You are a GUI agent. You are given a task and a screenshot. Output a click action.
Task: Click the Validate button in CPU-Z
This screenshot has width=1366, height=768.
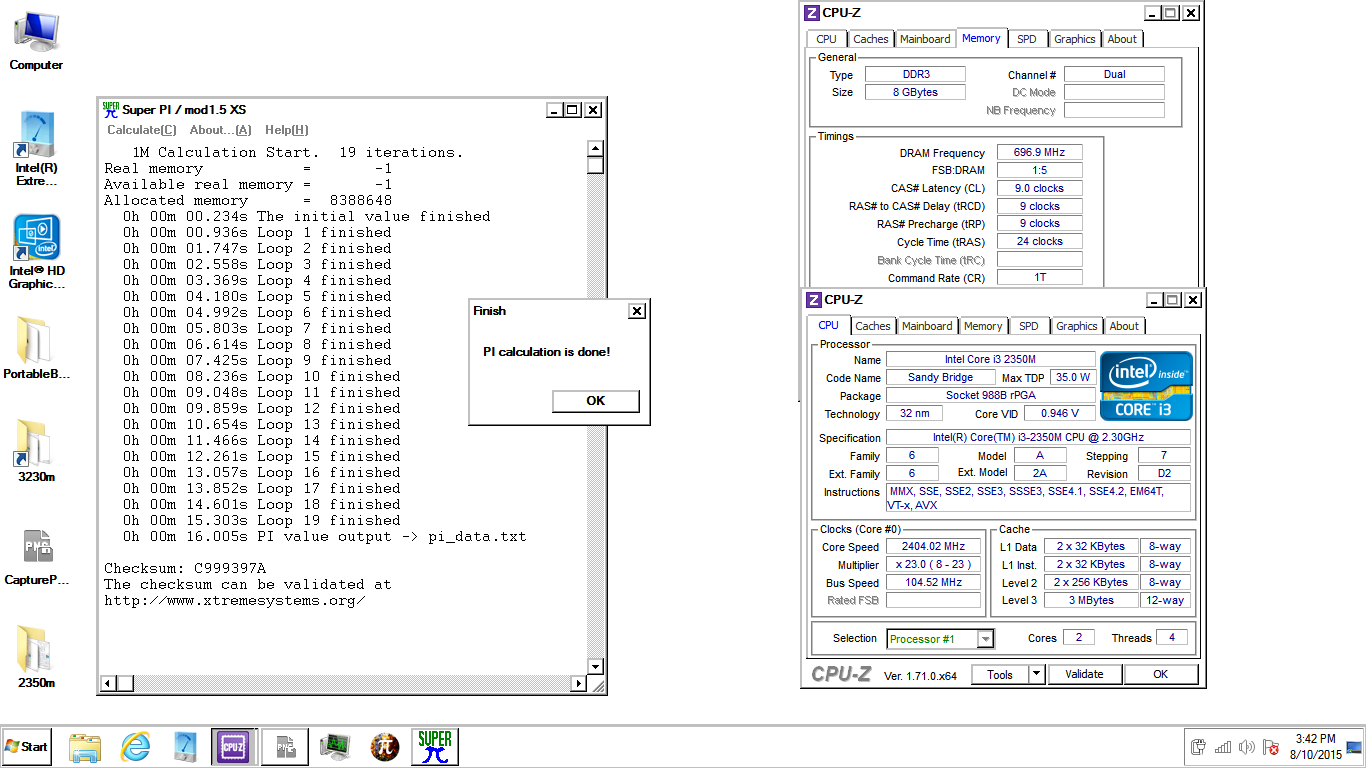click(1084, 675)
